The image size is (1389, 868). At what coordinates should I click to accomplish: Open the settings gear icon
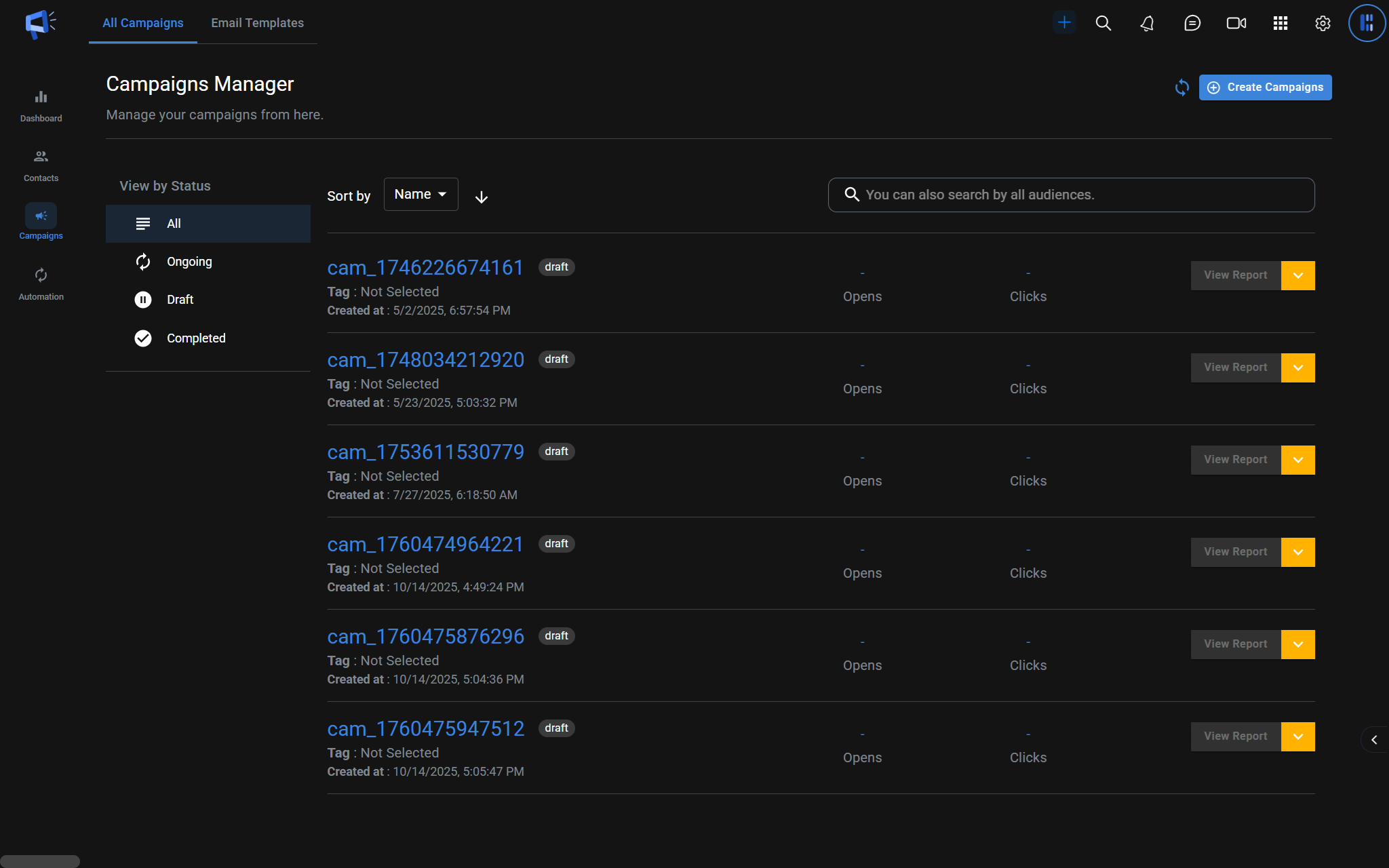1322,24
